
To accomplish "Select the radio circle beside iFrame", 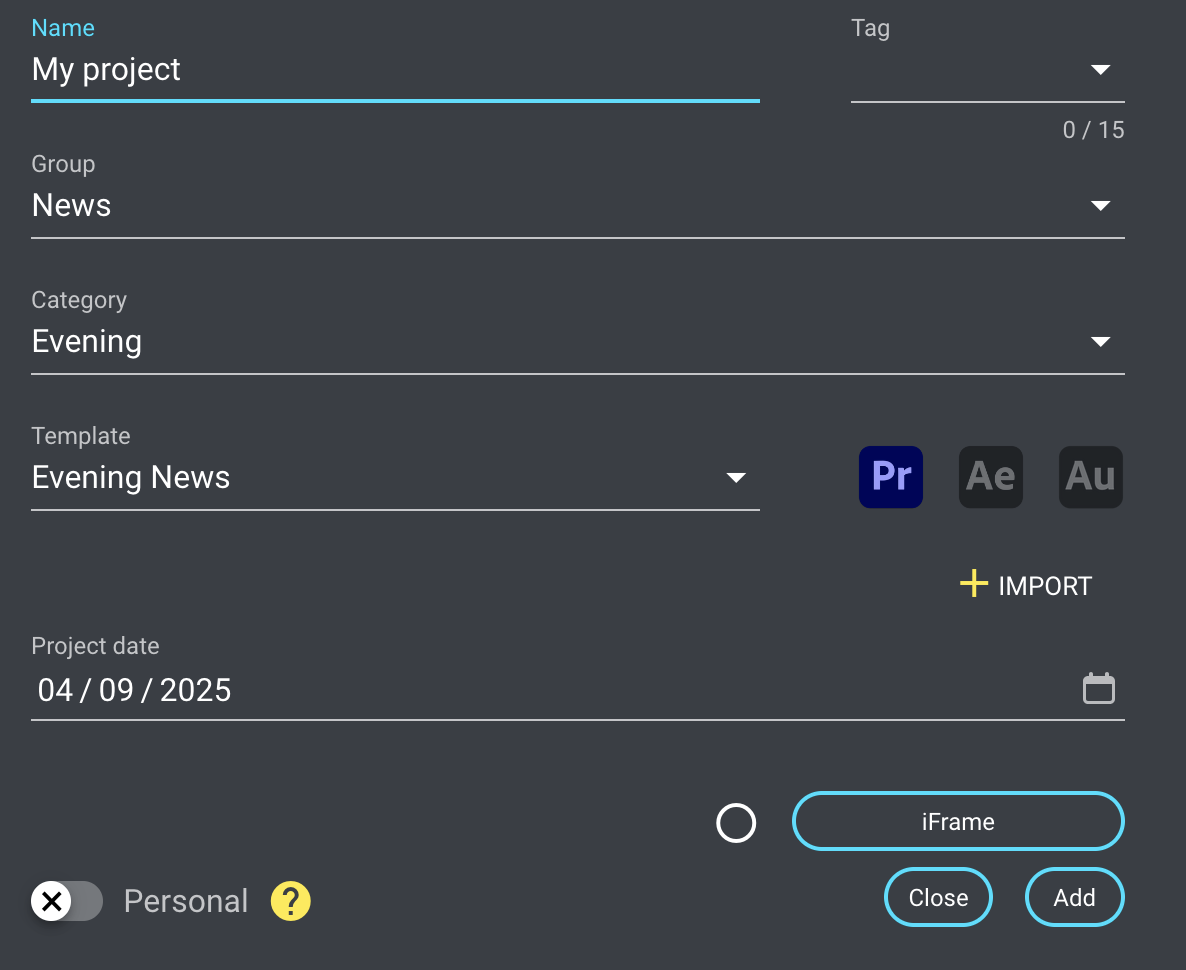I will point(736,823).
